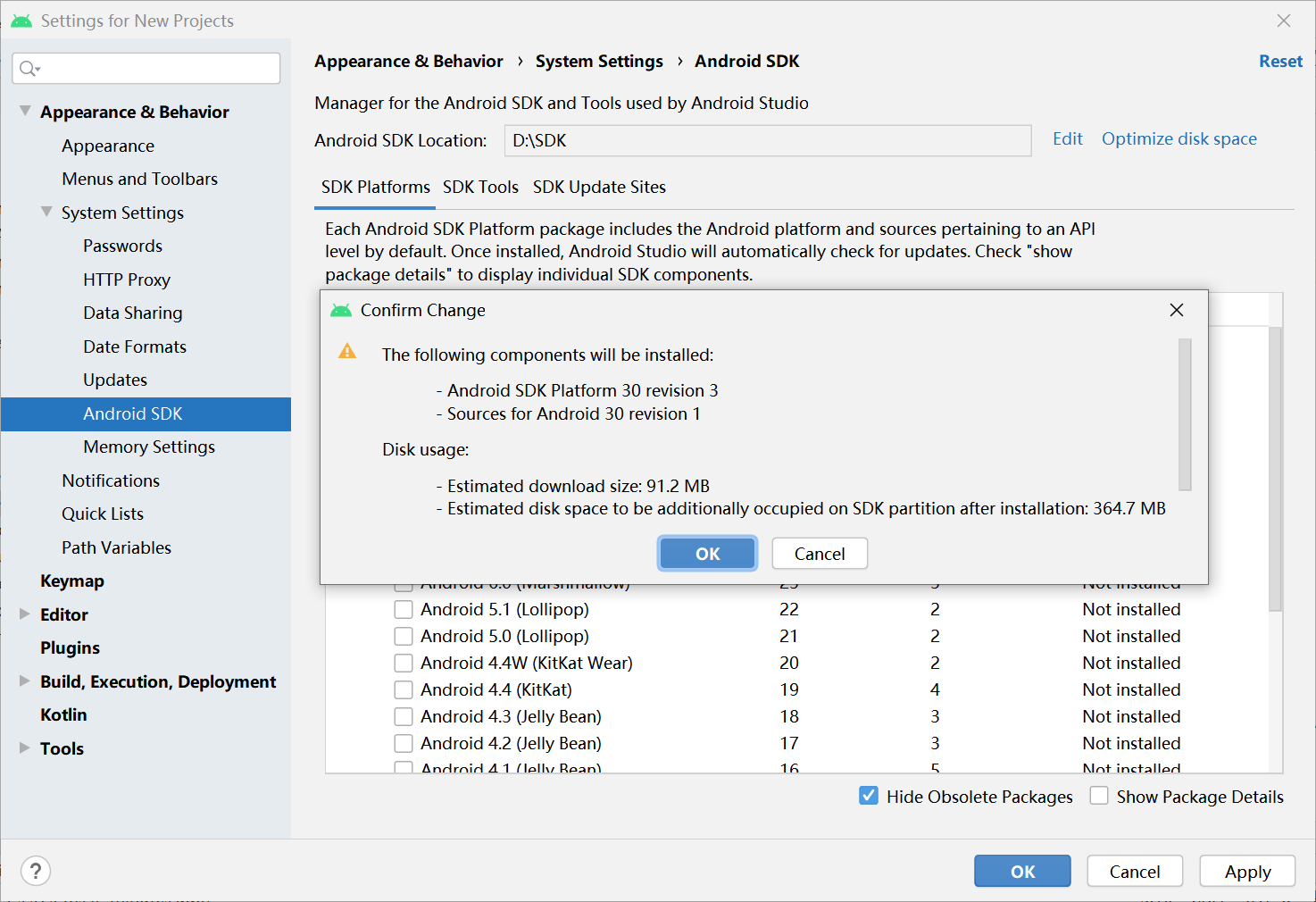Open the SDK Update Sites tab
The width and height of the screenshot is (1316, 902).
point(599,188)
